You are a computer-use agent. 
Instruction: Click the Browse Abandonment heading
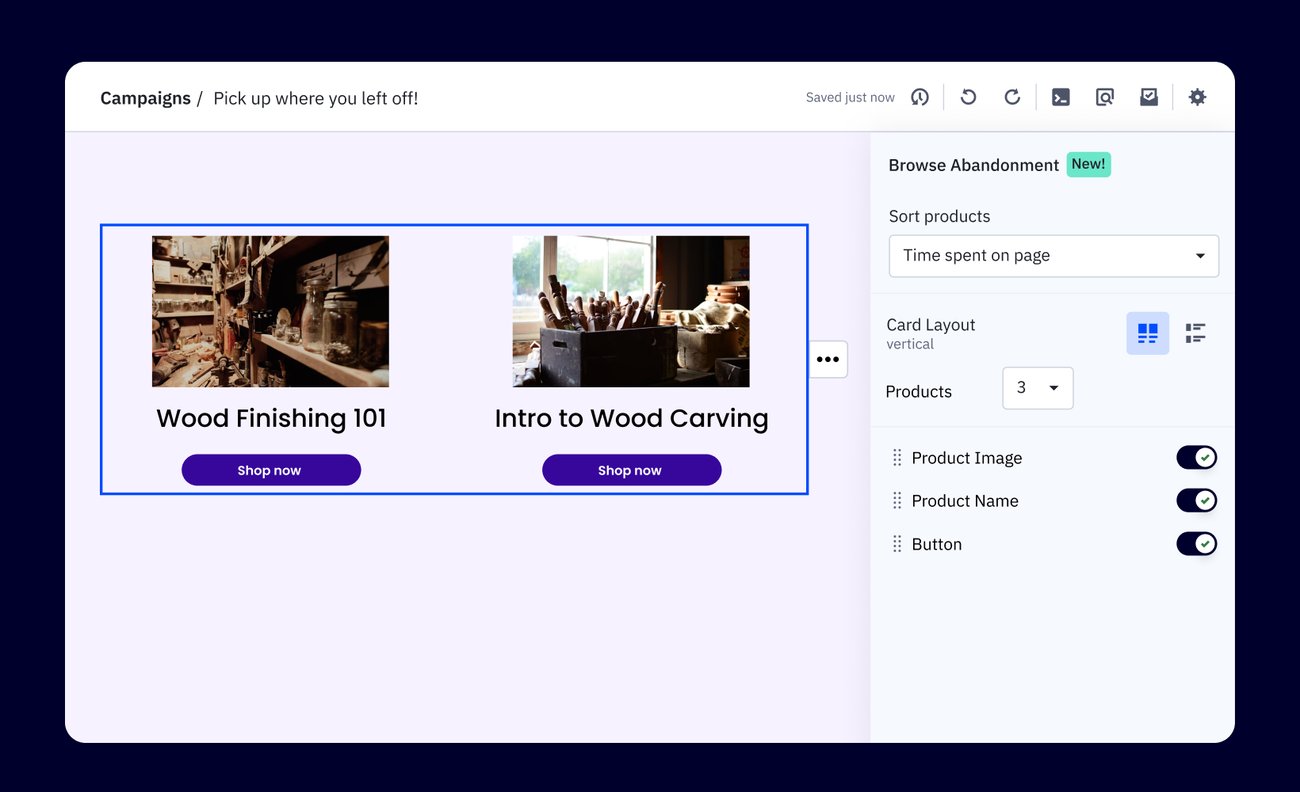[x=973, y=165]
